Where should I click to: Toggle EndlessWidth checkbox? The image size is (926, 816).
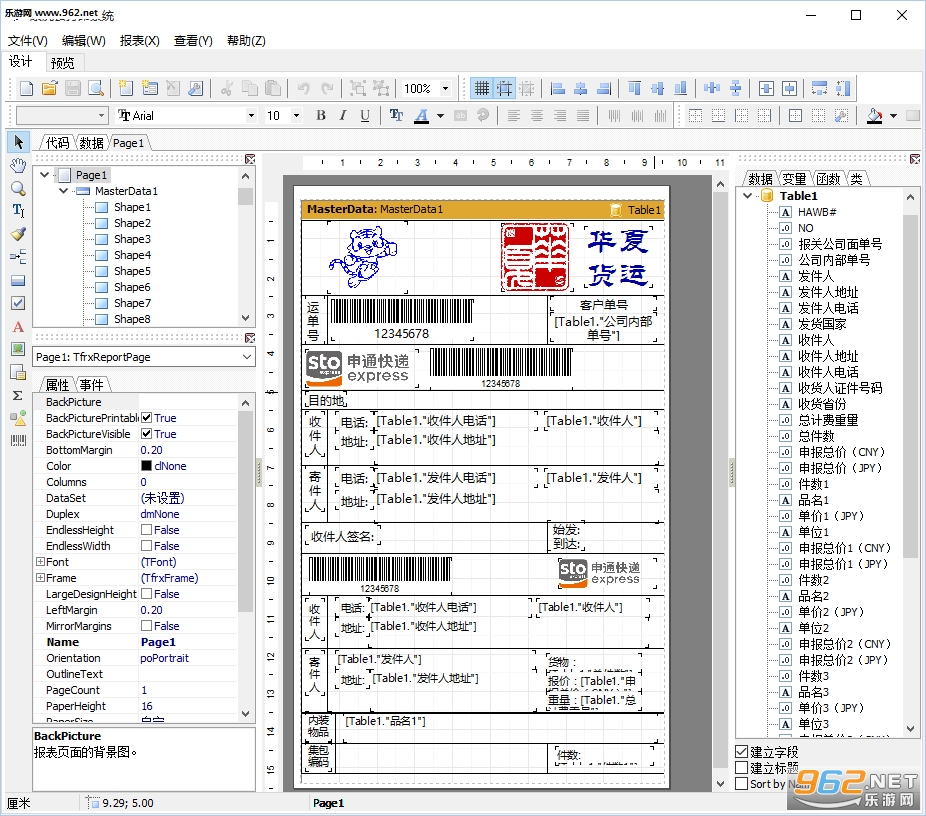pos(146,546)
